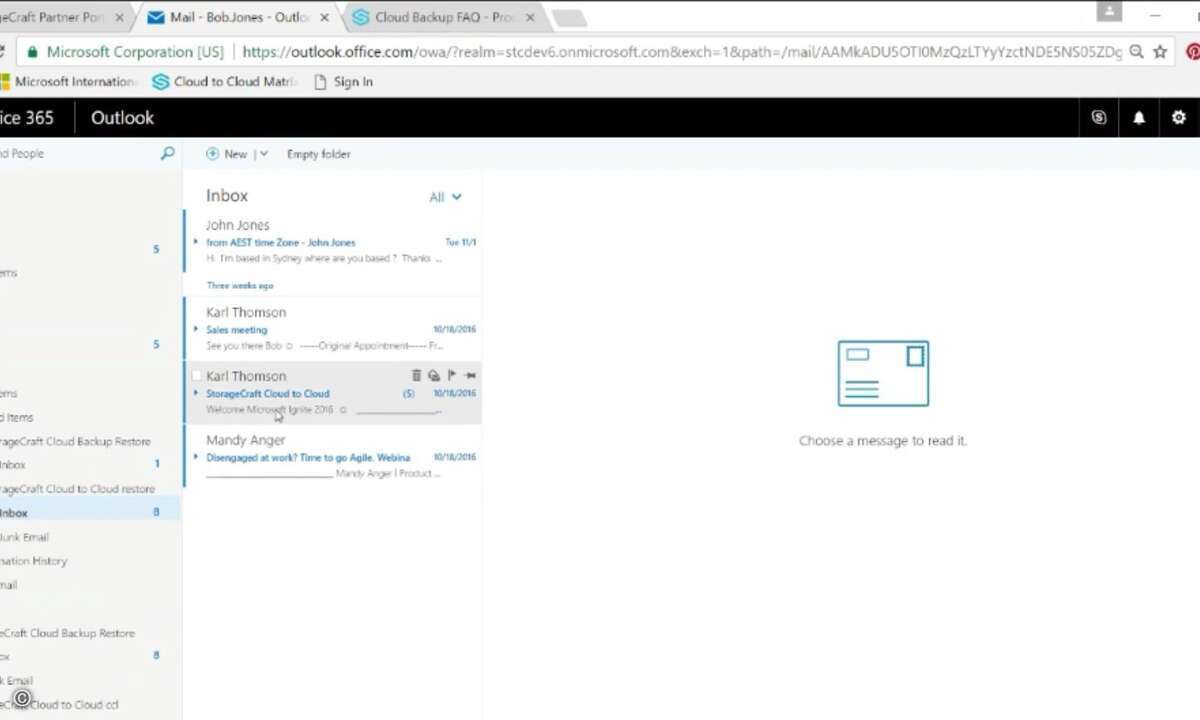Click the green padlock site info icon
This screenshot has height=720, width=1200.
pos(32,52)
